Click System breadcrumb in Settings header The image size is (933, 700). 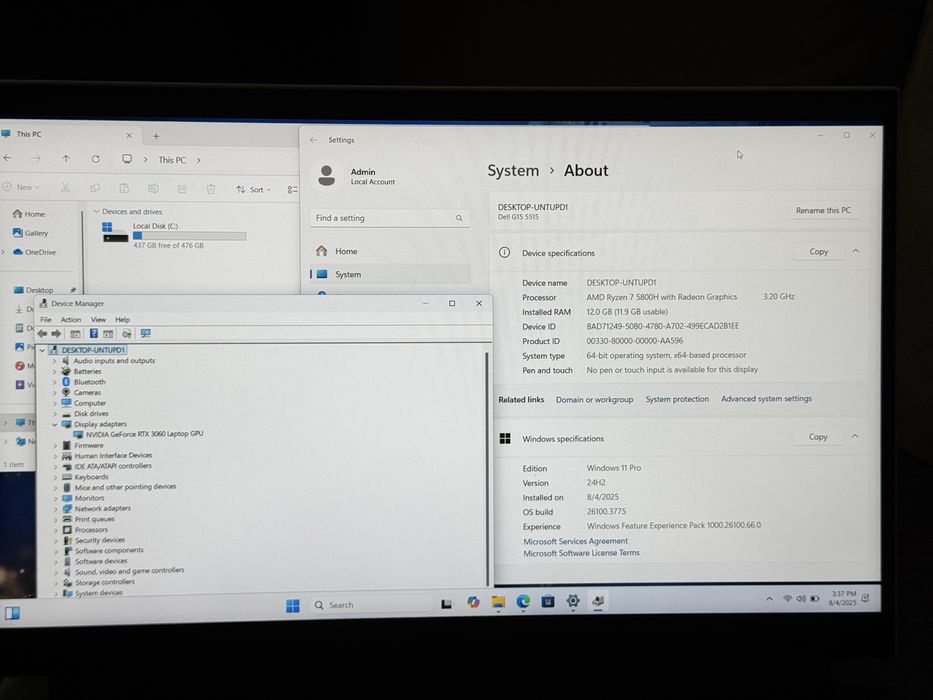(513, 170)
